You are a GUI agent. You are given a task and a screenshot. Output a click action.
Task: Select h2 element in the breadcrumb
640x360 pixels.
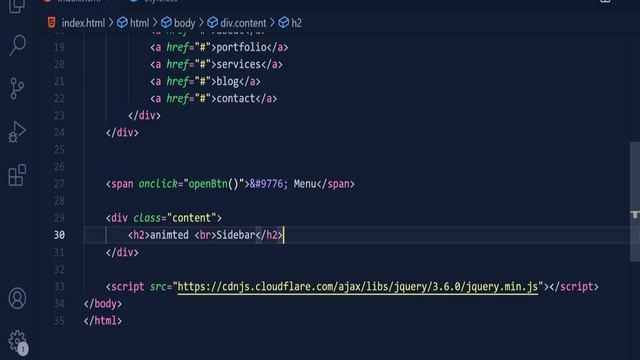pos(296,23)
